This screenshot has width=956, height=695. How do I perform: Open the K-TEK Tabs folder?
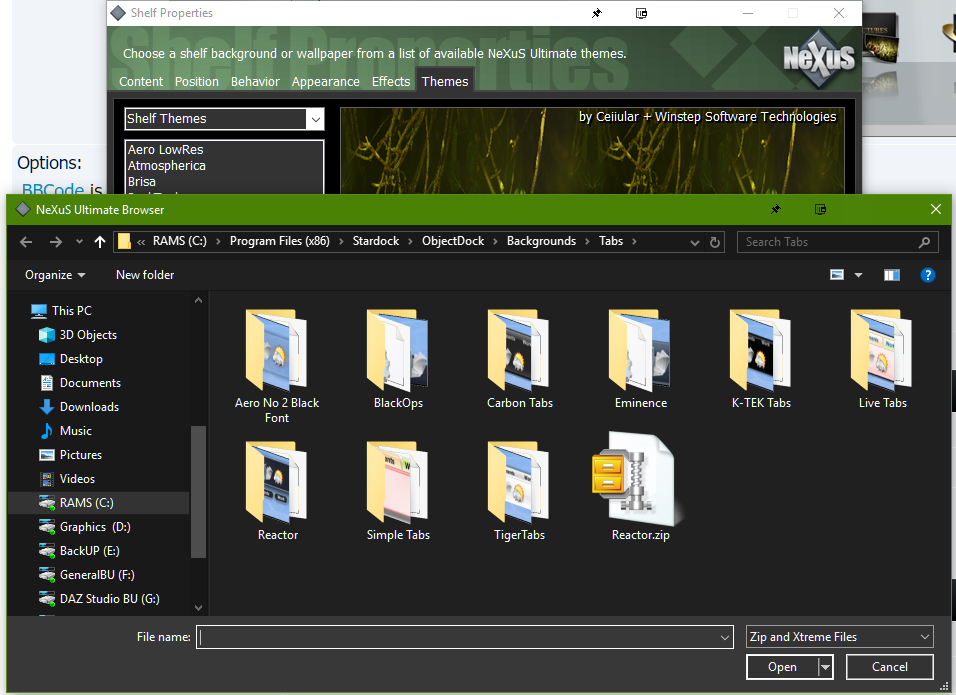point(761,350)
